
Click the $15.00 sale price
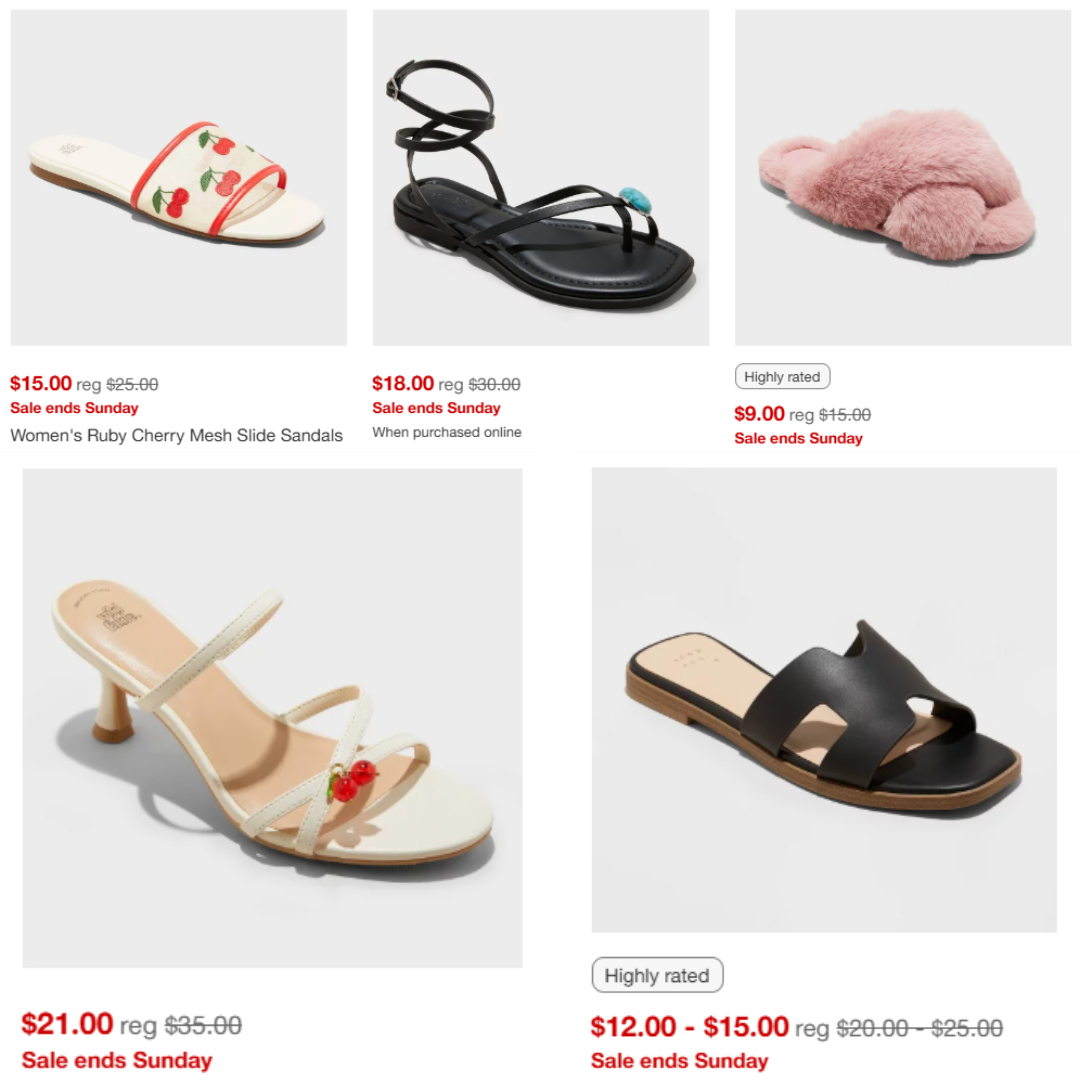click(41, 383)
